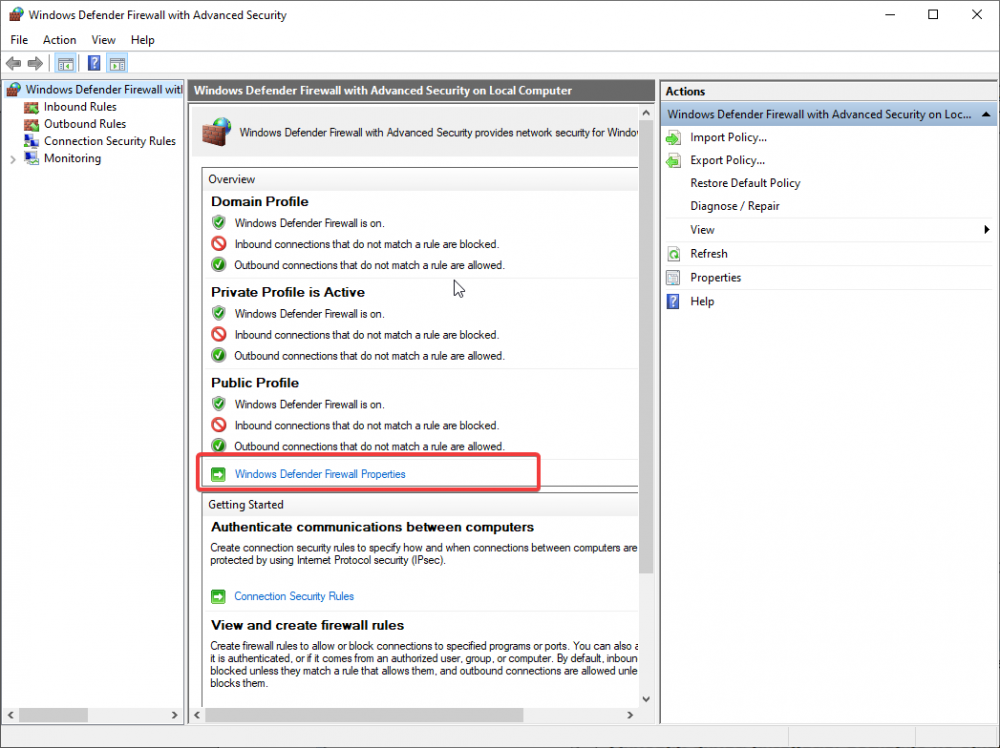Image resolution: width=1000 pixels, height=748 pixels.
Task: Open the View submenu arrow in Actions pane
Action: (987, 230)
